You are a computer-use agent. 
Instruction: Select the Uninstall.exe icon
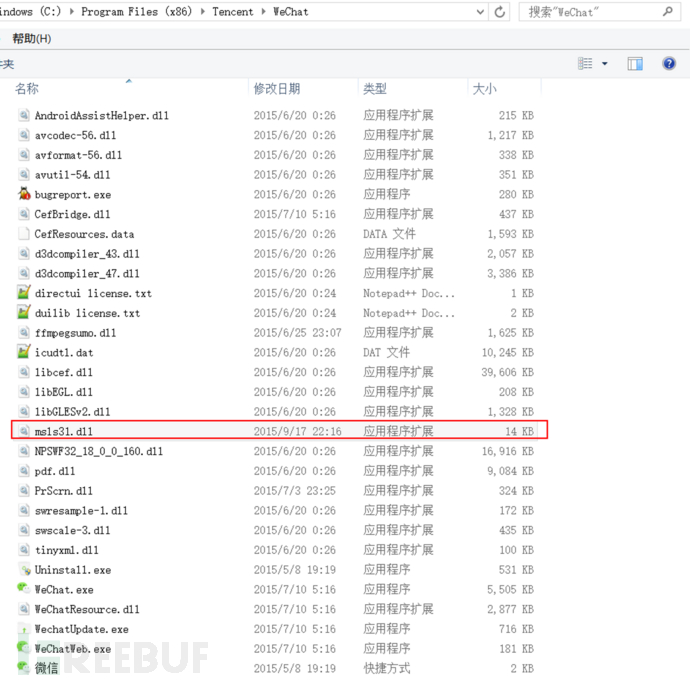[x=24, y=570]
